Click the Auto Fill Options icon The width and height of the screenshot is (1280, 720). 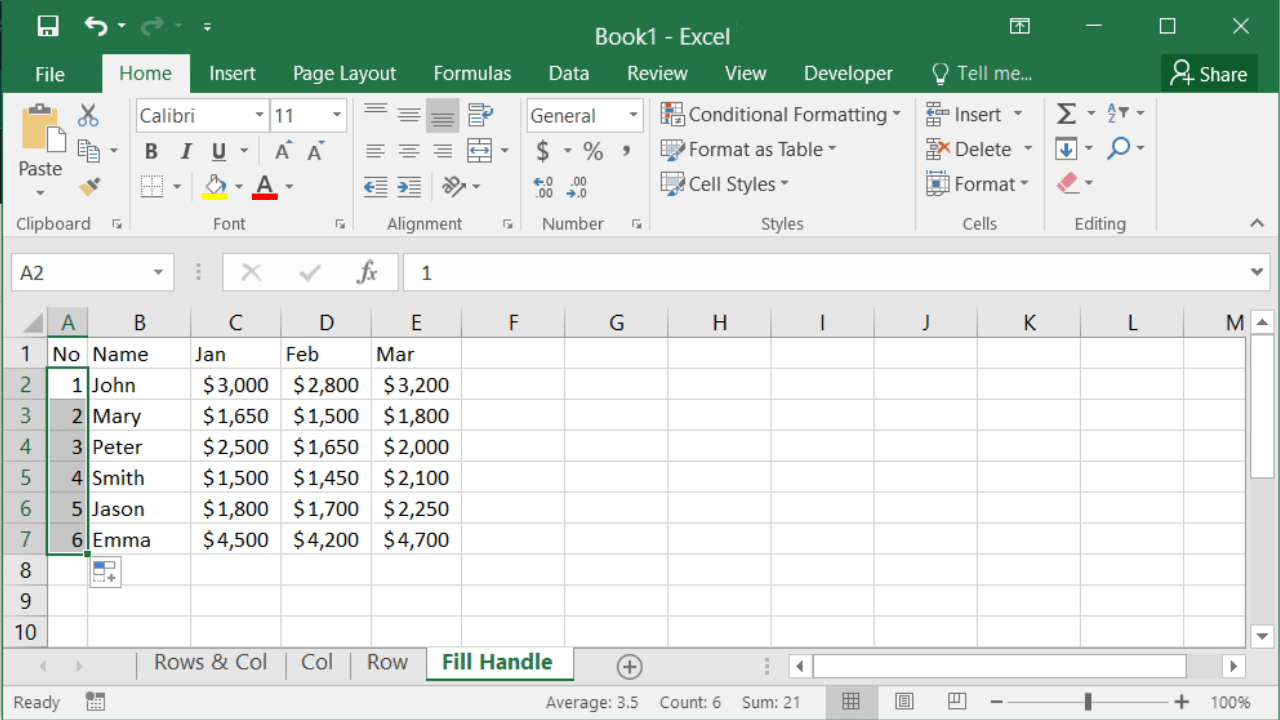[x=104, y=572]
